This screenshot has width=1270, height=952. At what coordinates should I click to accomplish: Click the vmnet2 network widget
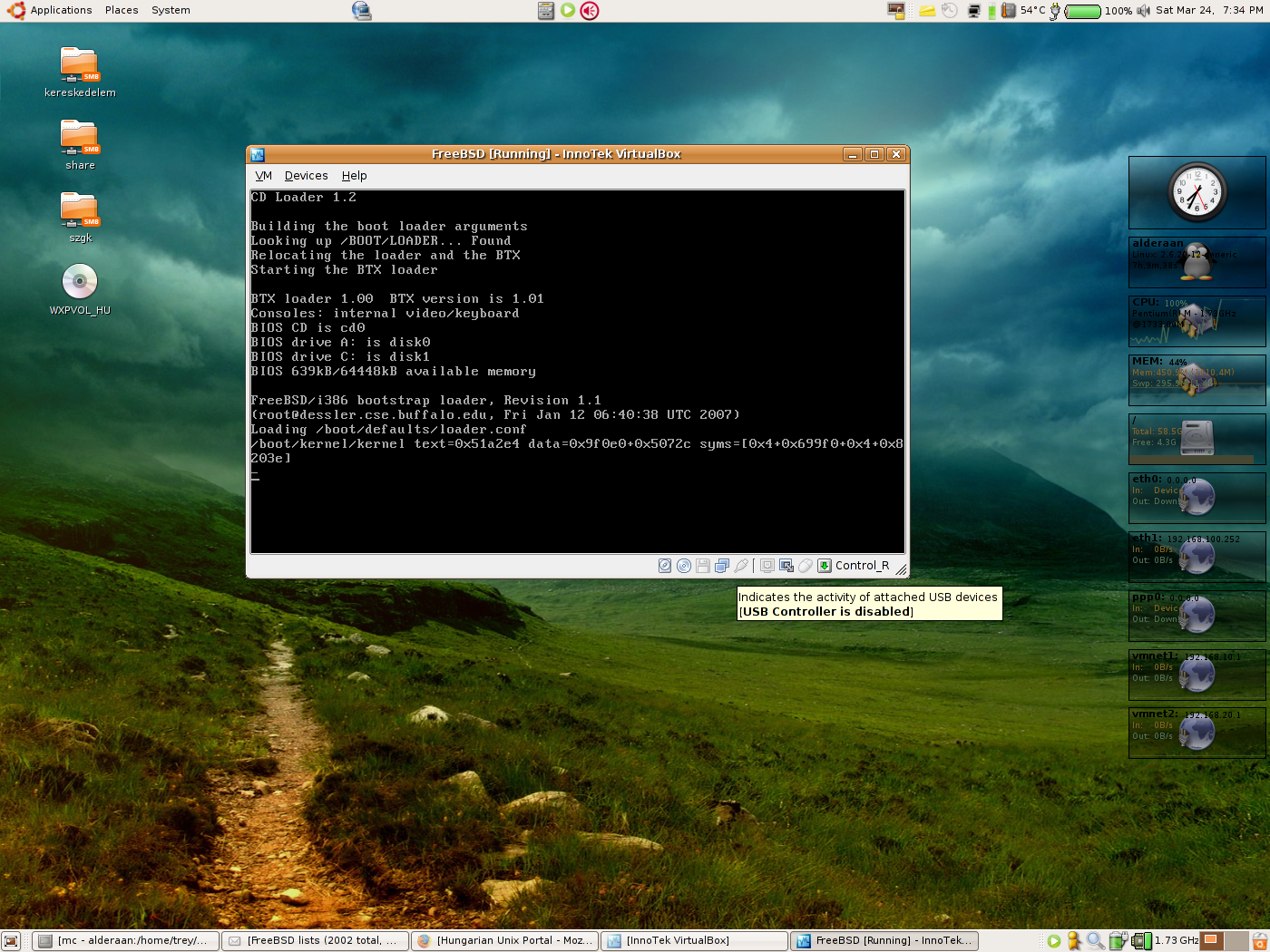(x=1197, y=733)
